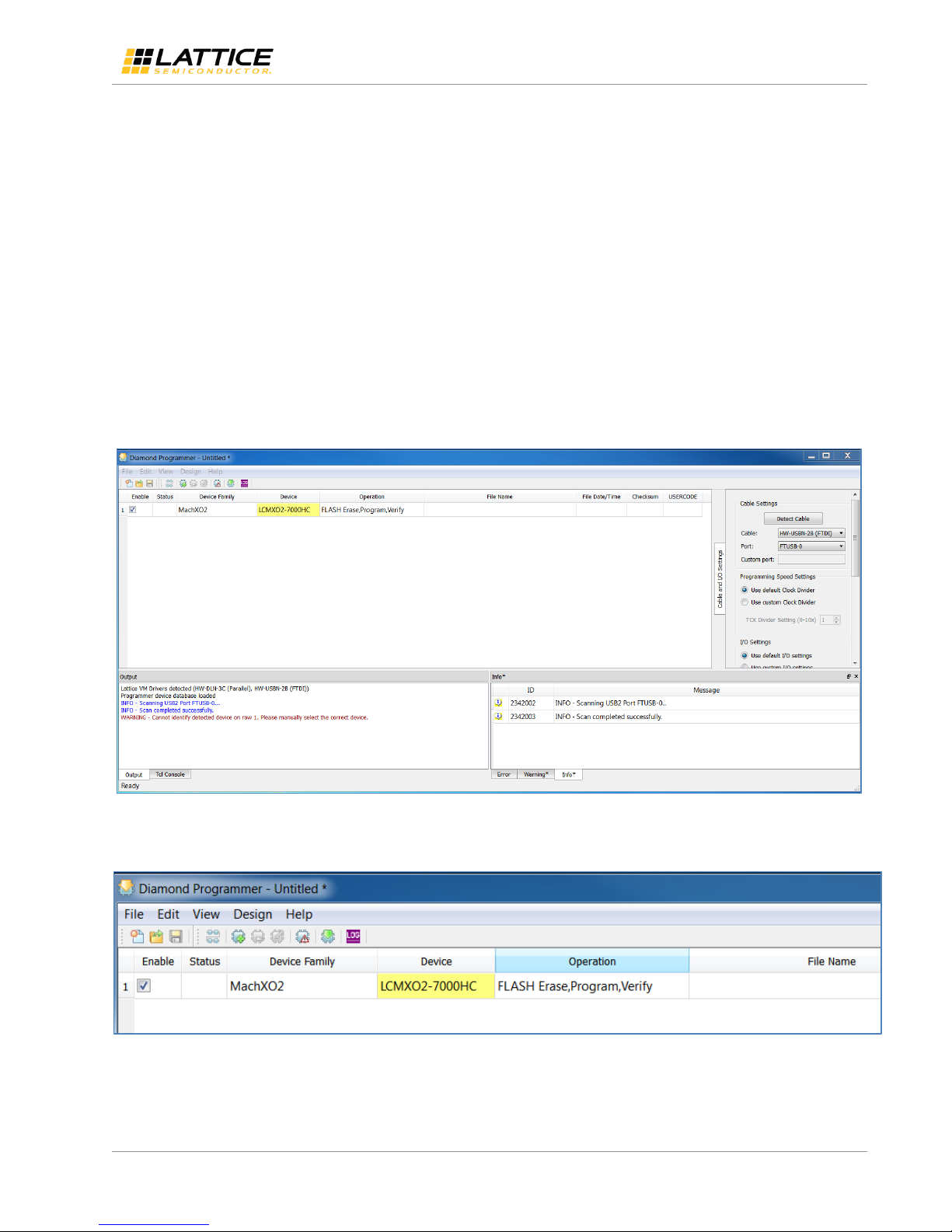Click the File Name column header in the enlarged view
The height and width of the screenshot is (1232, 952).
coord(785,962)
